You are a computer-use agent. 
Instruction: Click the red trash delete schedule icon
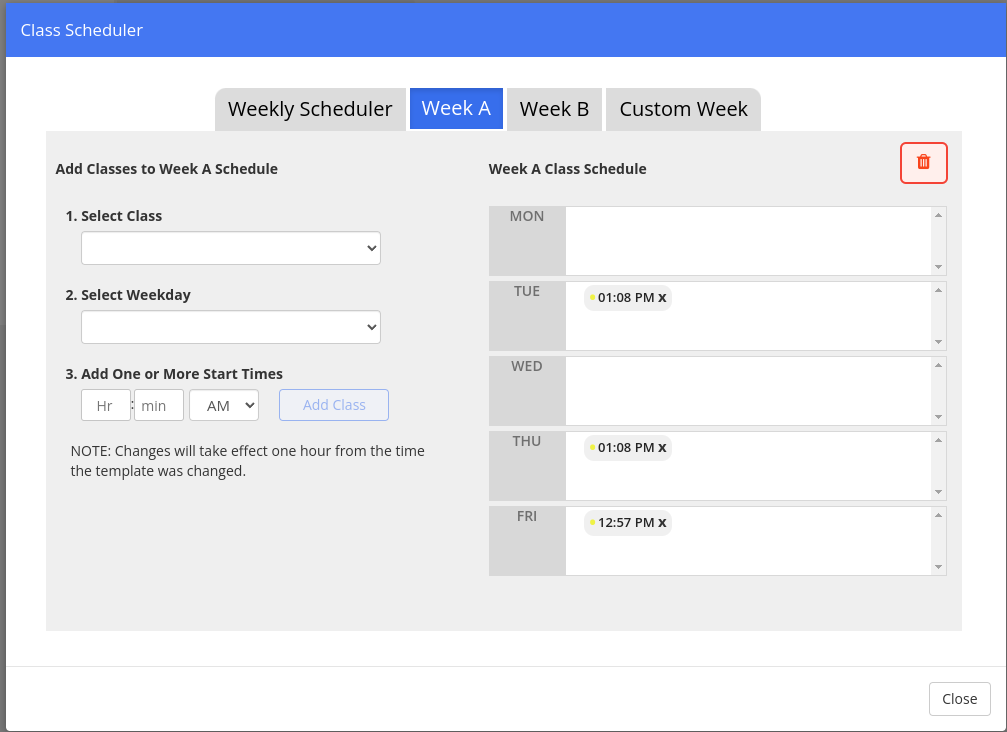coord(924,162)
